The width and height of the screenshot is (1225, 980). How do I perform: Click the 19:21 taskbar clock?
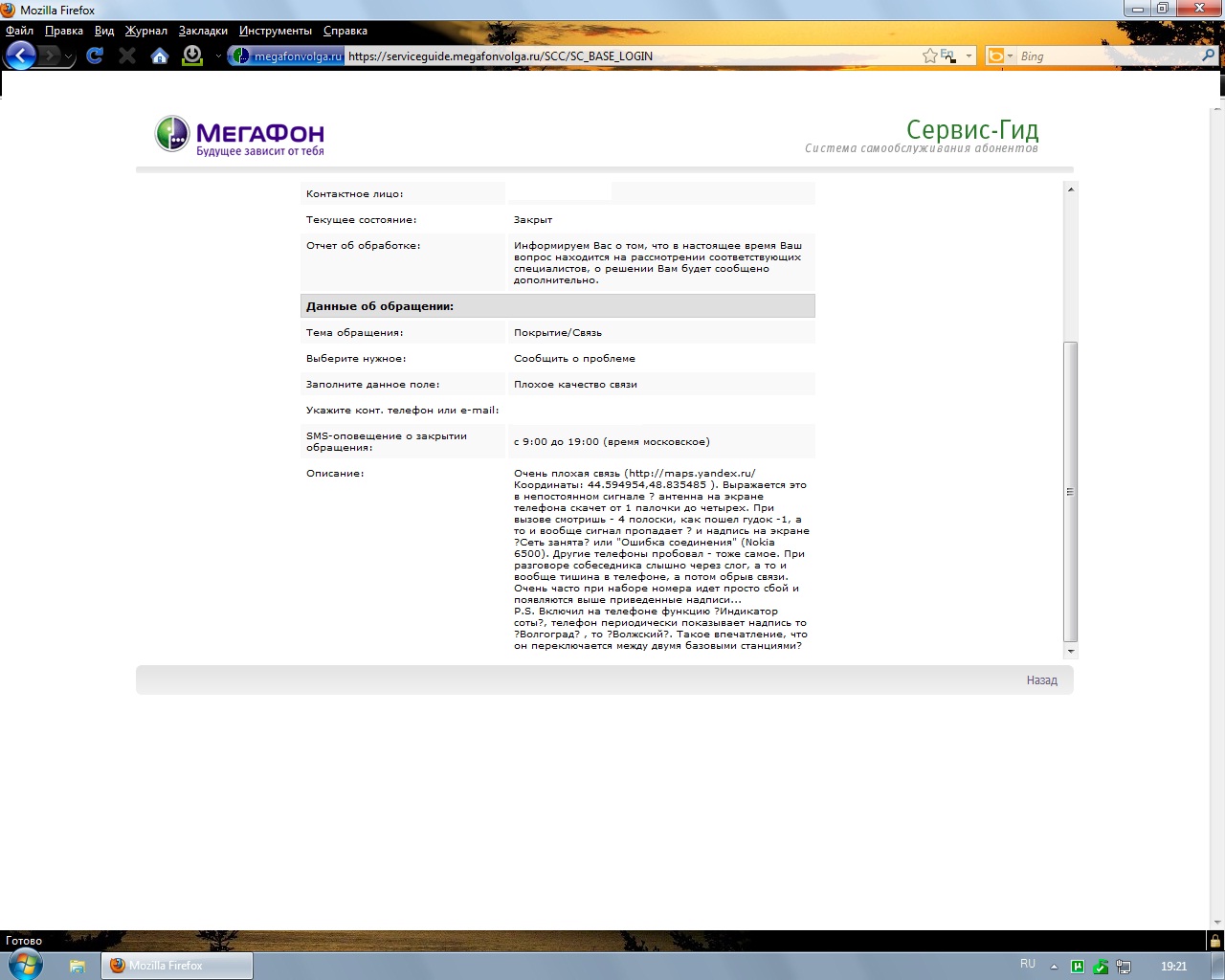(1173, 967)
